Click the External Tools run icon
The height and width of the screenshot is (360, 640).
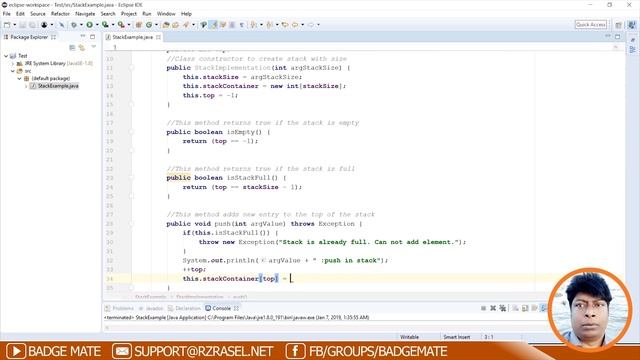click(x=121, y=25)
